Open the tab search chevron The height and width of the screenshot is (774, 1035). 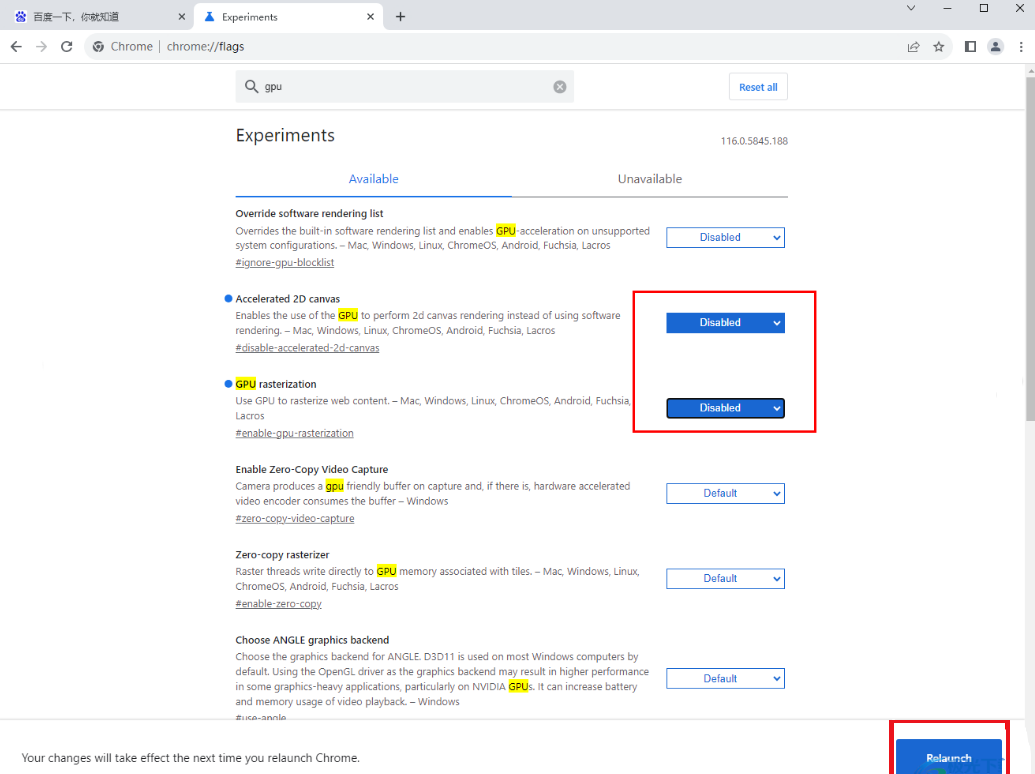[x=911, y=8]
